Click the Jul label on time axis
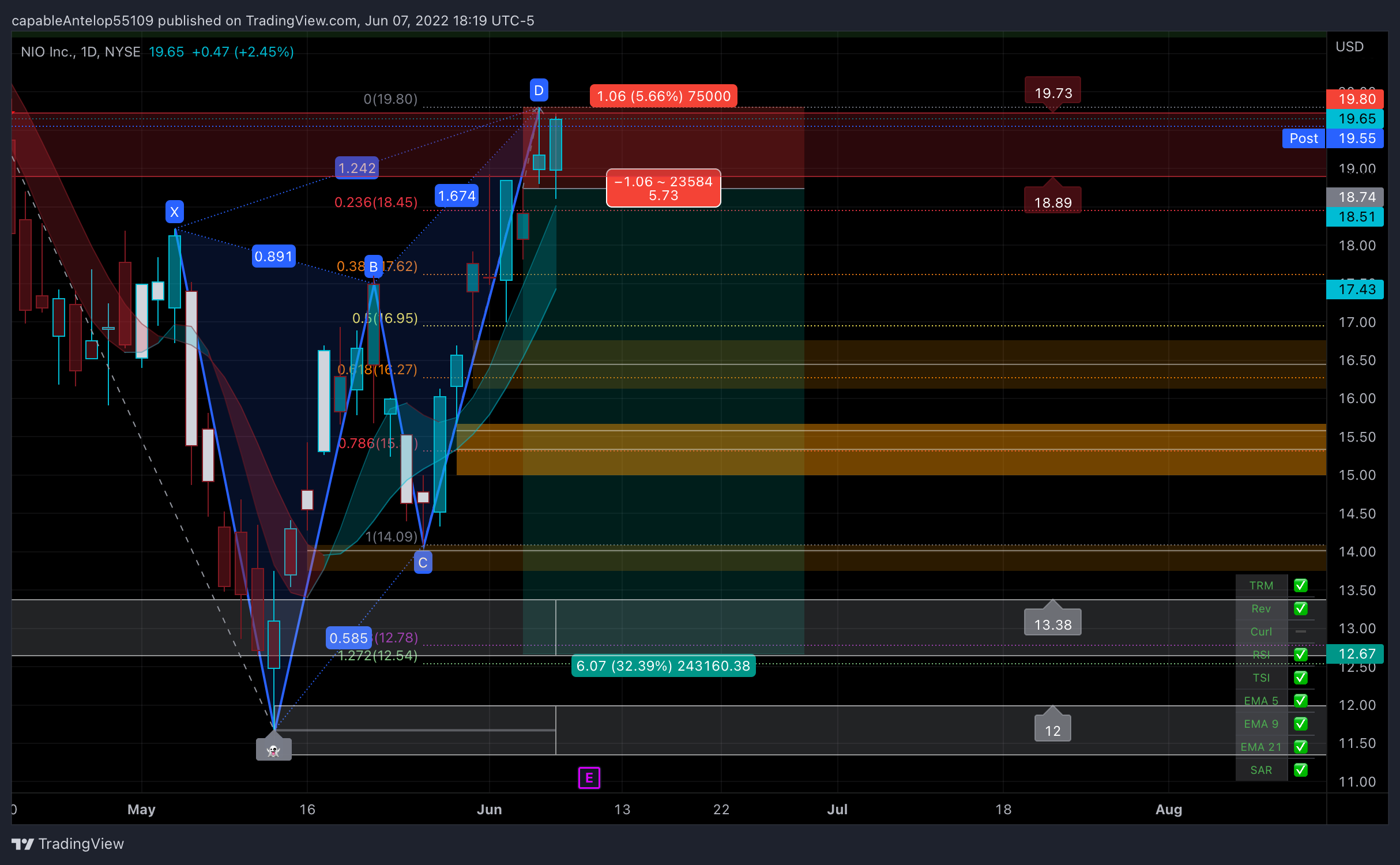This screenshot has width=1400, height=865. coord(837,809)
